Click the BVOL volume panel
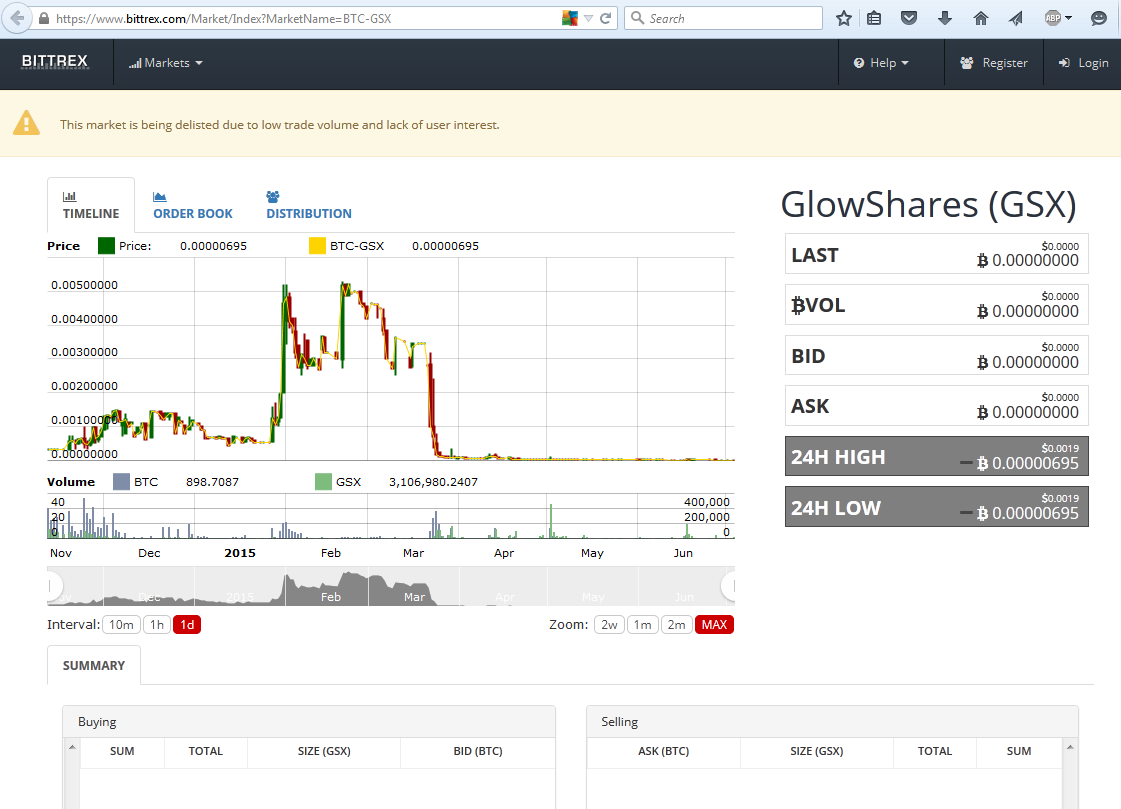This screenshot has height=809, width=1121. 937,304
